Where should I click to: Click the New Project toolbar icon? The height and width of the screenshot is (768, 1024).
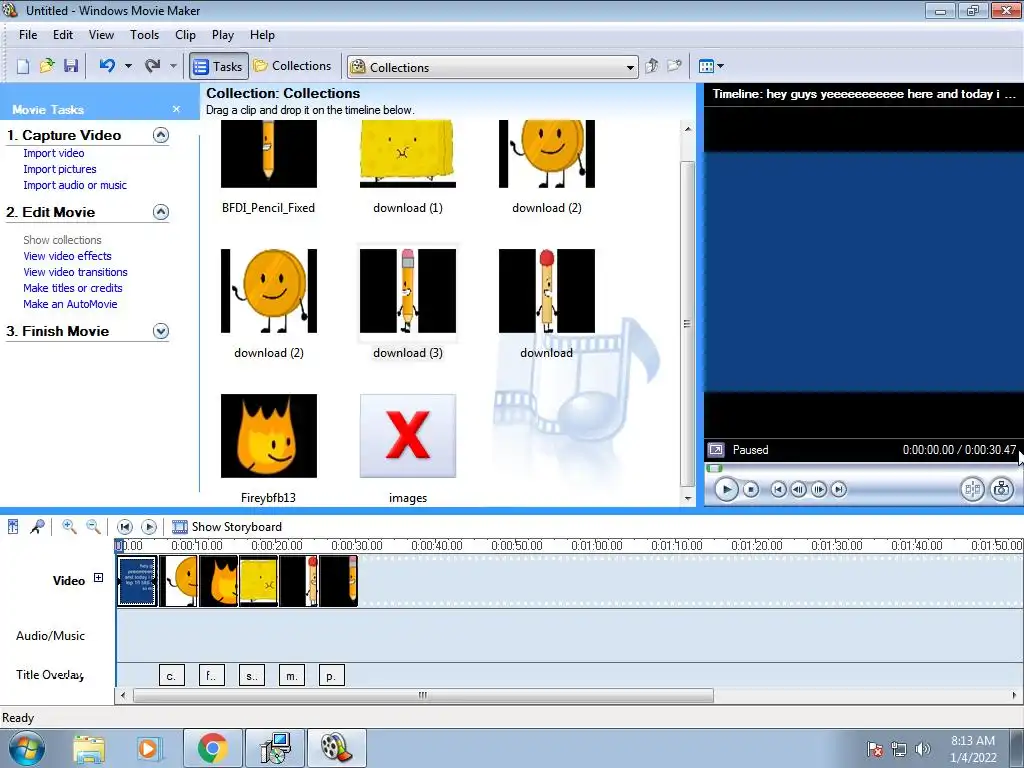23,66
